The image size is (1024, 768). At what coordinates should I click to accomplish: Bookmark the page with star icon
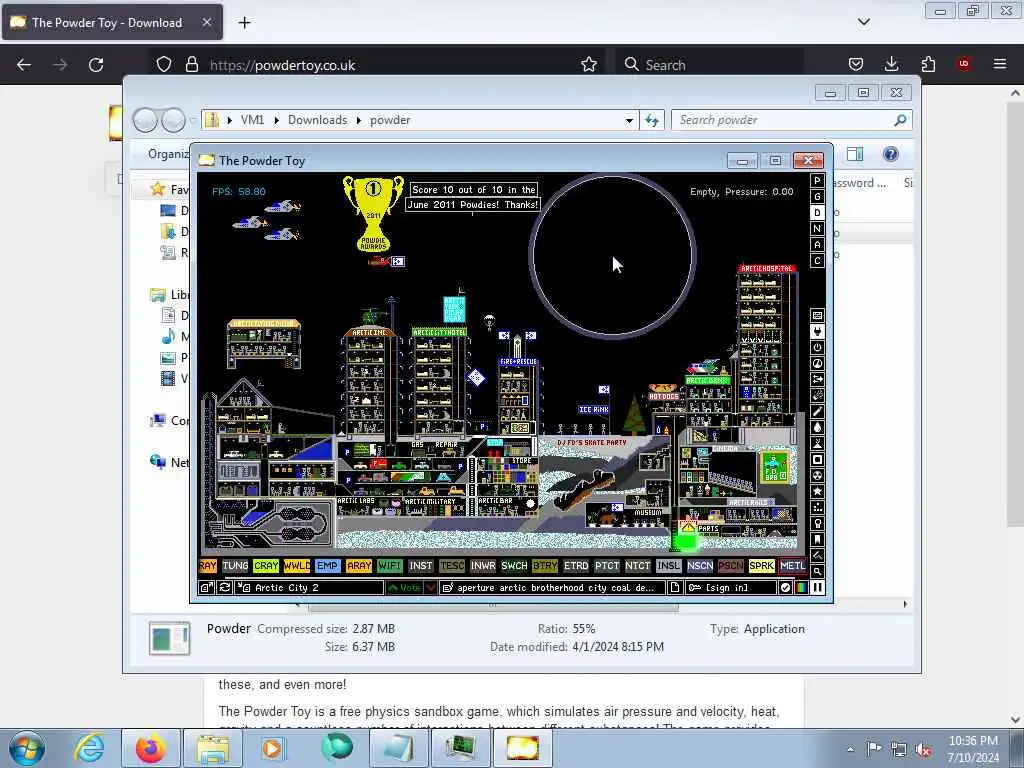coord(589,64)
